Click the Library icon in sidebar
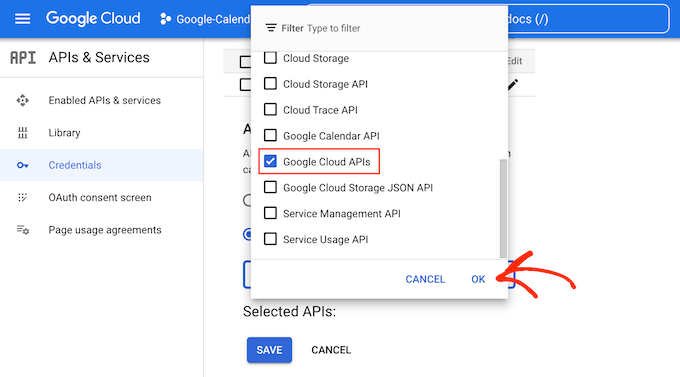680x377 pixels. click(x=23, y=133)
